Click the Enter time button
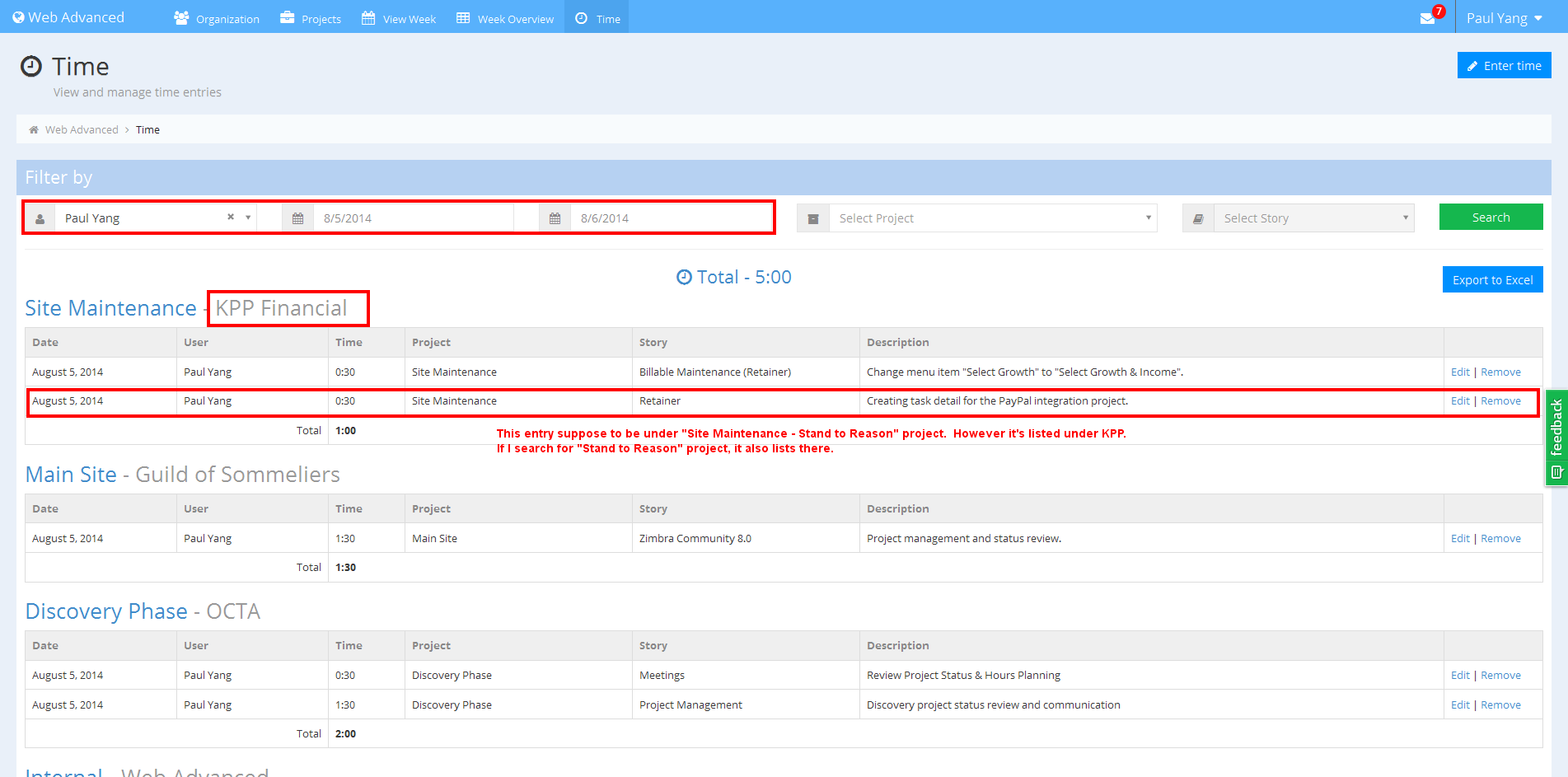1568x777 pixels. click(1504, 66)
